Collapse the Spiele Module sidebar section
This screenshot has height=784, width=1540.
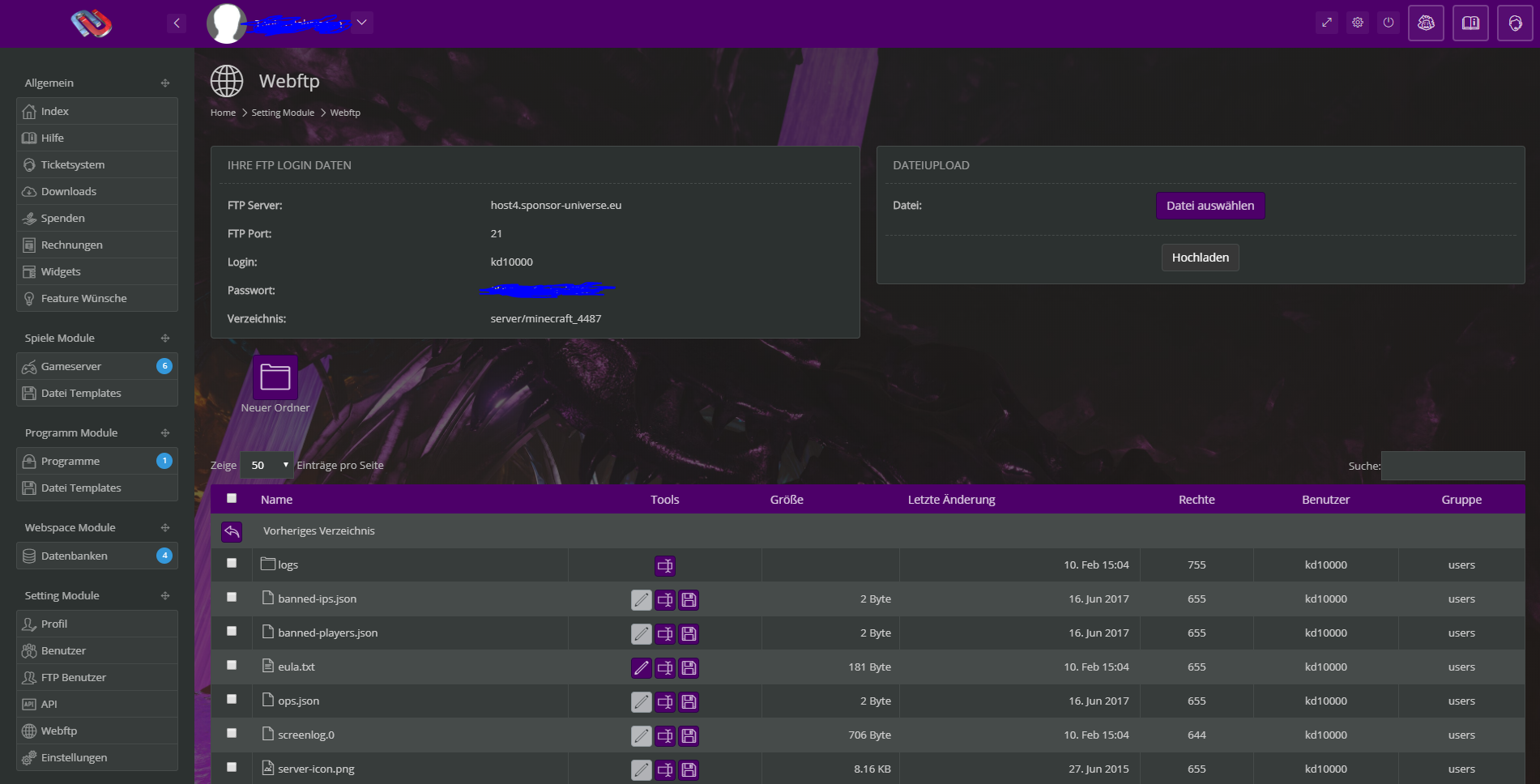point(165,339)
